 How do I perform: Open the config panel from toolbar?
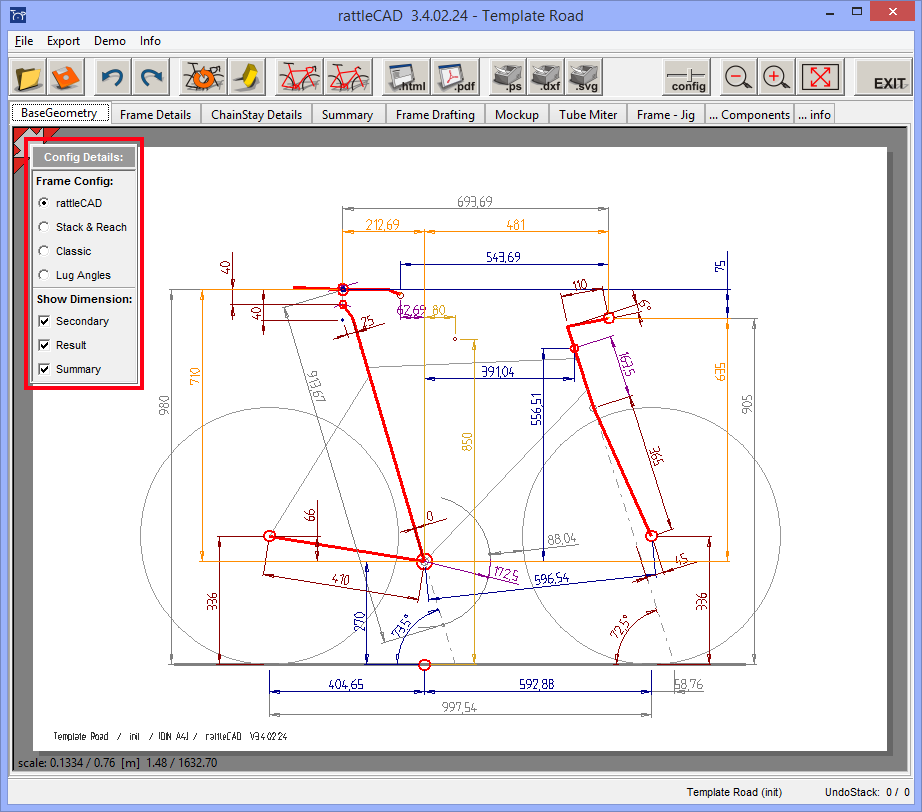point(687,77)
